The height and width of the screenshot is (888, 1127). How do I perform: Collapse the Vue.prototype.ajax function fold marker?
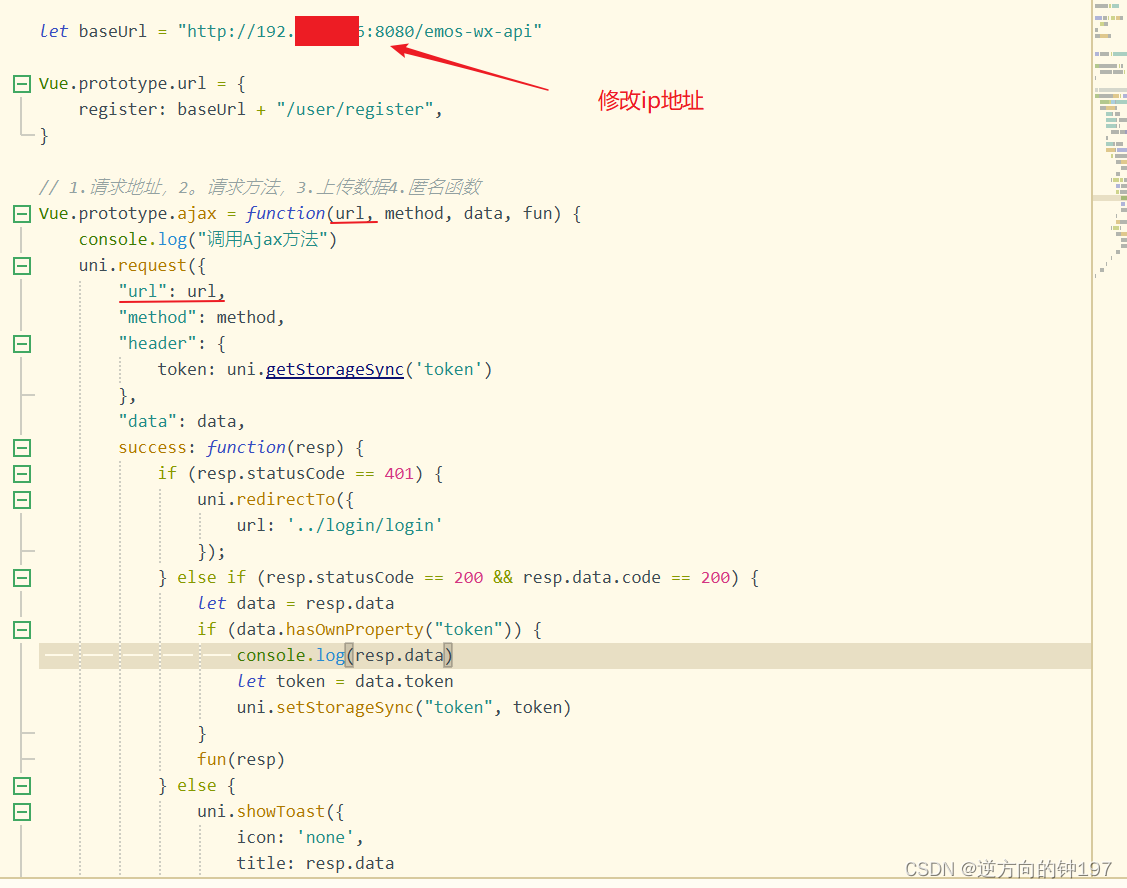(x=22, y=214)
